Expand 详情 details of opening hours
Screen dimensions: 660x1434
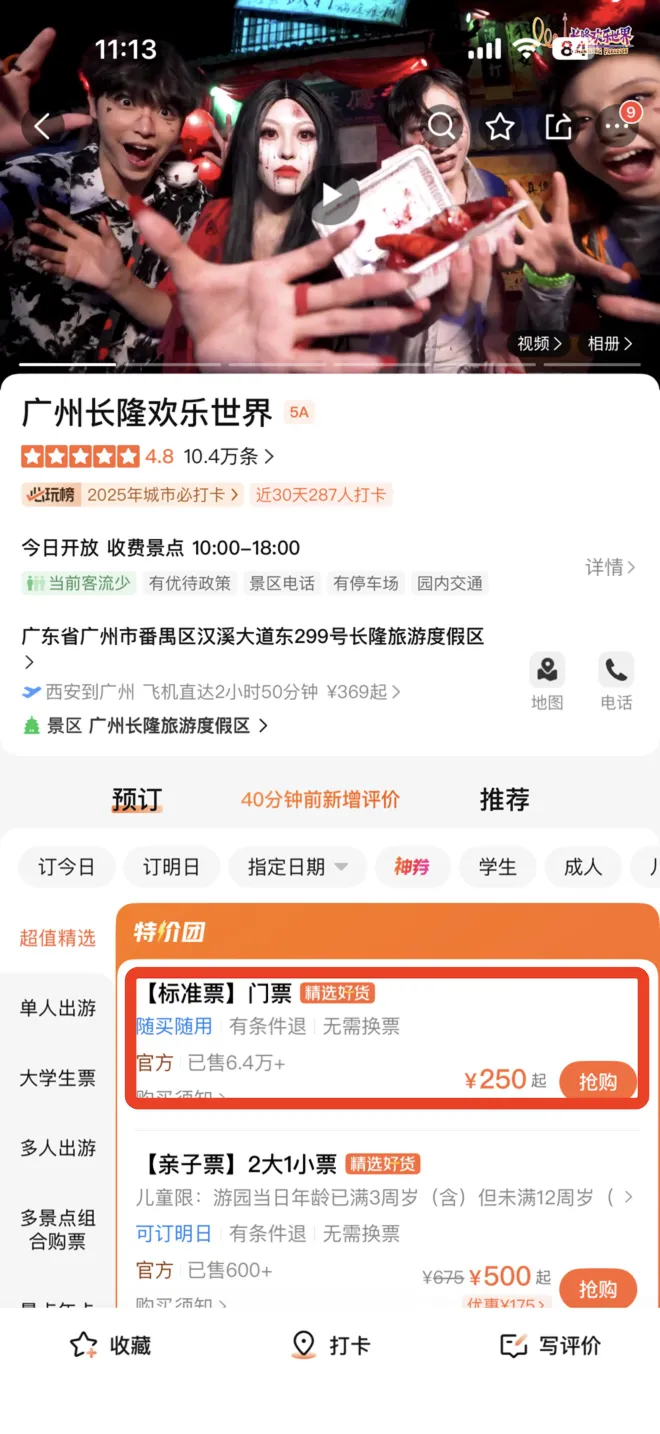(x=610, y=567)
